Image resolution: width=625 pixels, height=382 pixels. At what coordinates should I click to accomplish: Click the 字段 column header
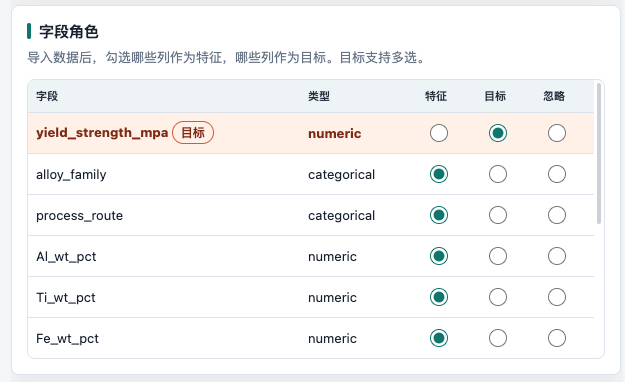pyautogui.click(x=47, y=96)
